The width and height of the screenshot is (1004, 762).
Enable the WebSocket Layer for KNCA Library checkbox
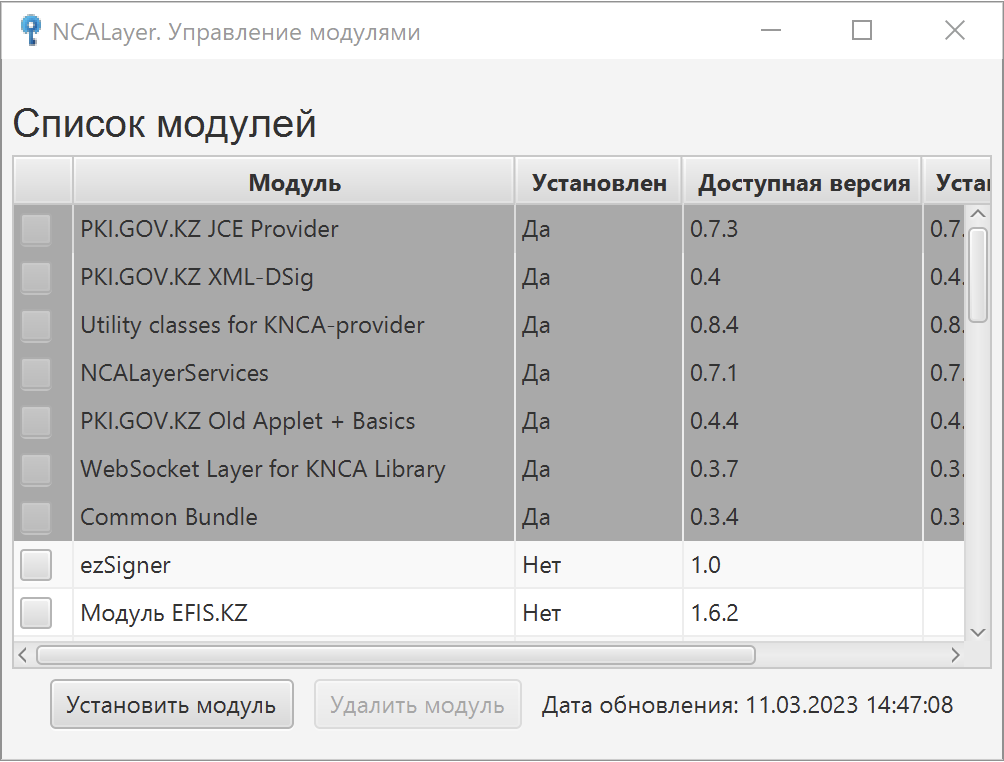pyautogui.click(x=35, y=469)
